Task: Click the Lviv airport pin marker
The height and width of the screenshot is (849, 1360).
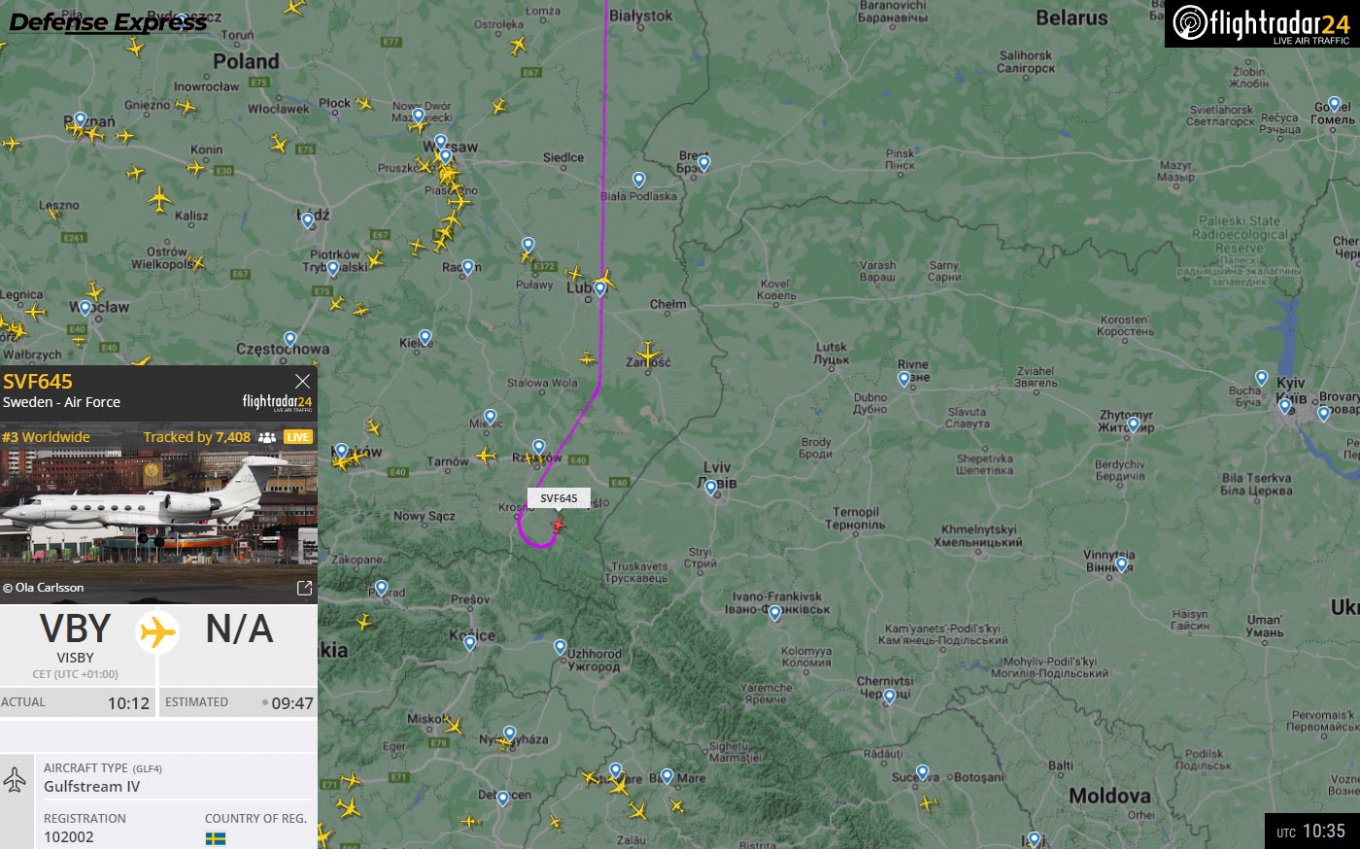Action: [x=711, y=488]
